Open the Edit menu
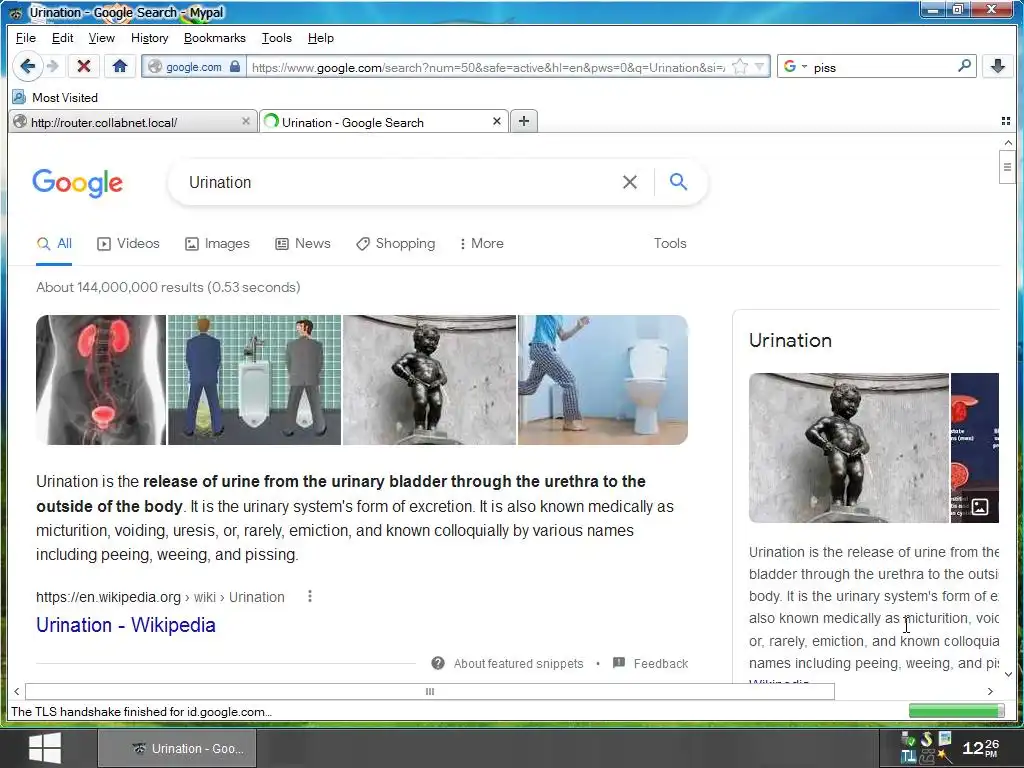1024x768 pixels. (x=62, y=38)
